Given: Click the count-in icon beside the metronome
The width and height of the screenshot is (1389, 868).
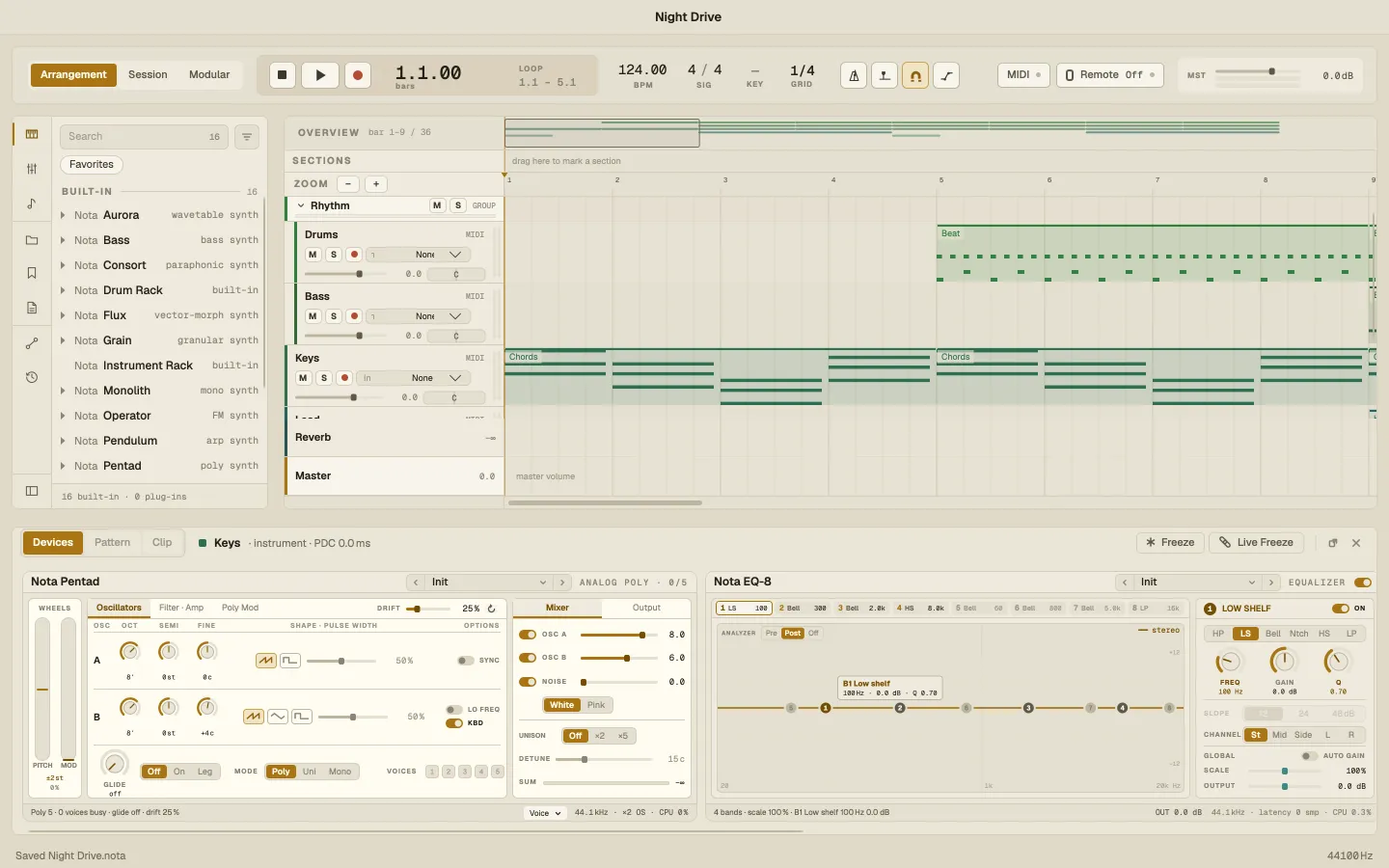Looking at the screenshot, I should click(885, 75).
